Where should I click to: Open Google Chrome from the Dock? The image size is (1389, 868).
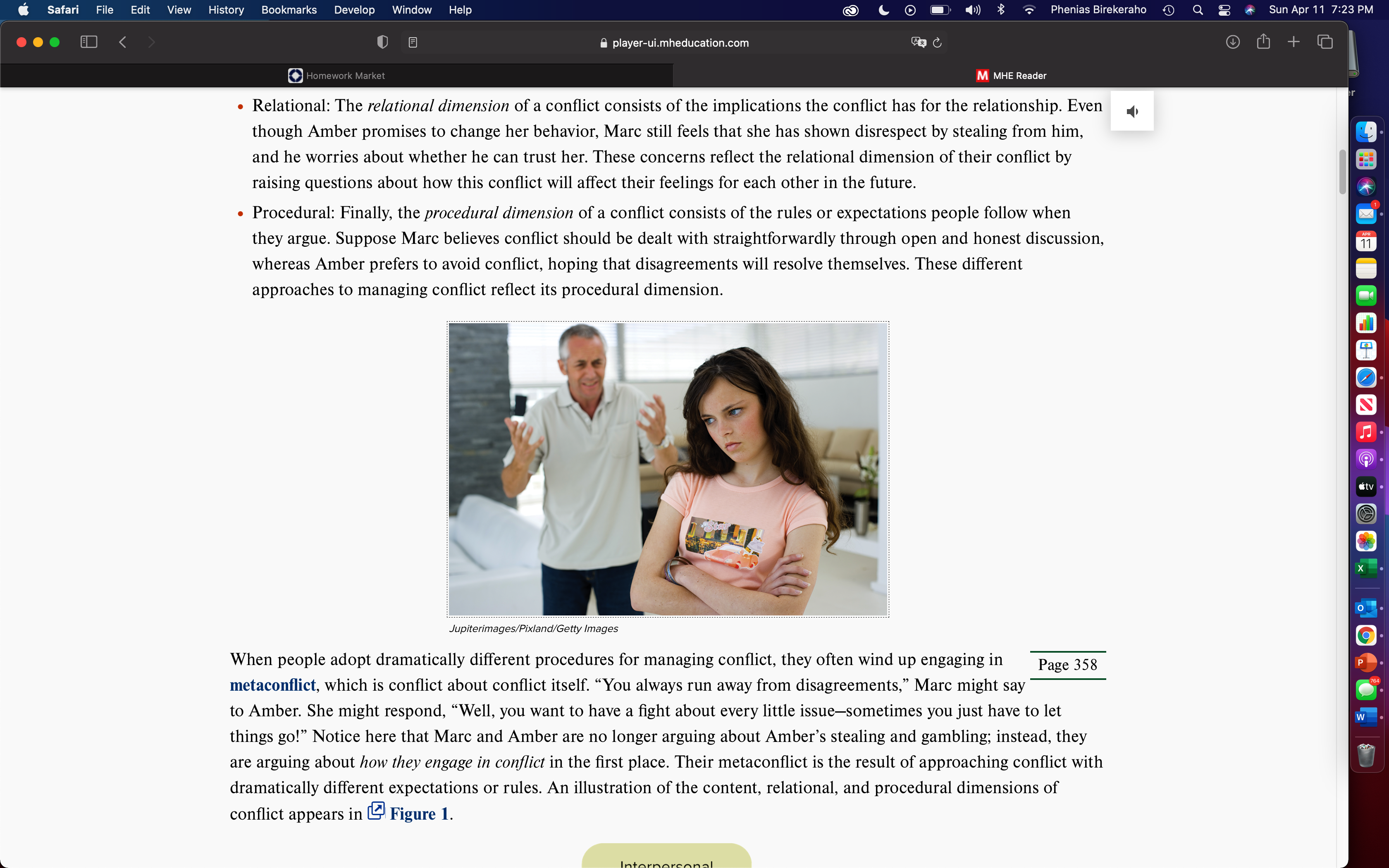coord(1366,636)
